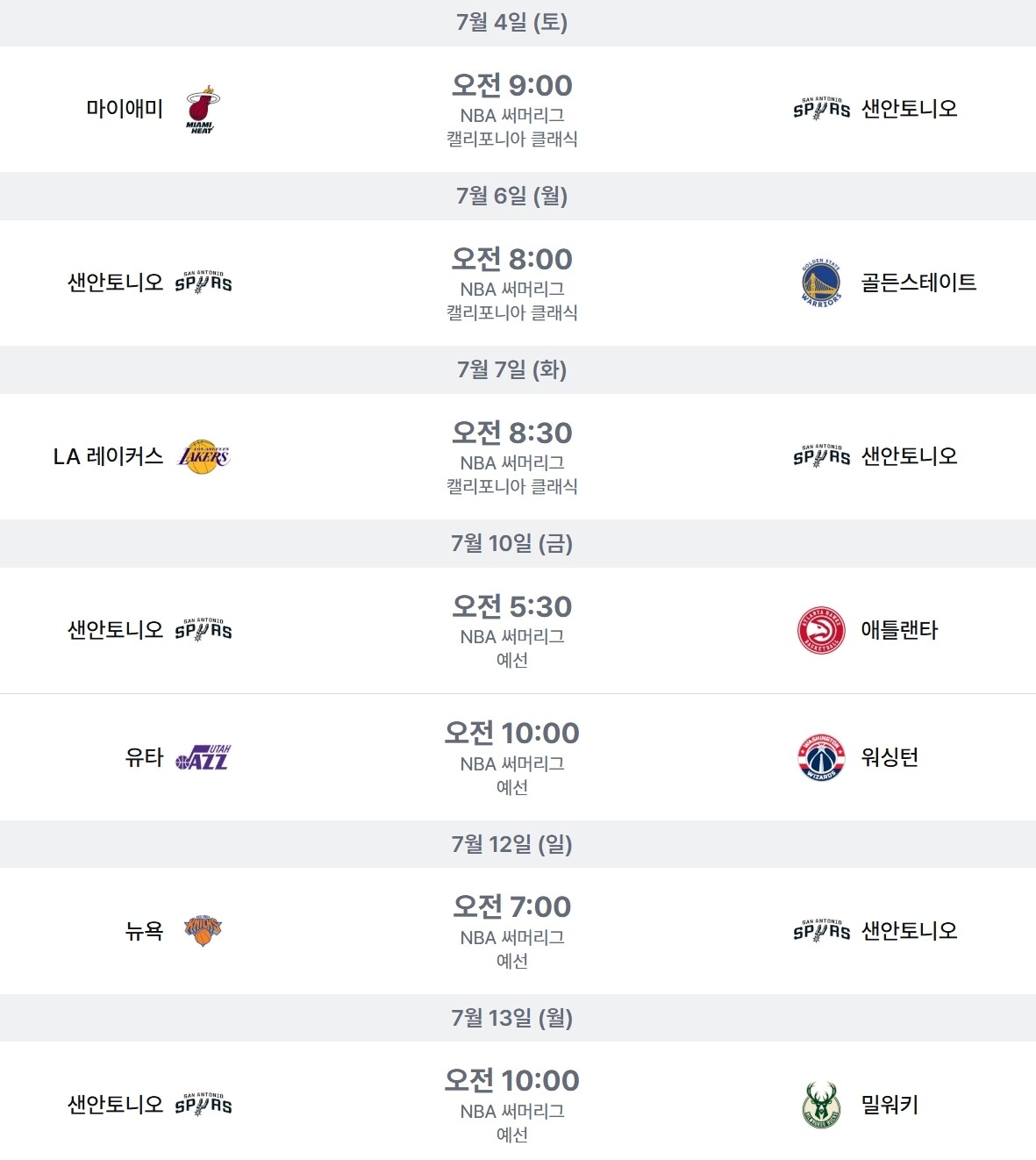
Task: Click the 애틀랜타 team name
Action: coord(899,630)
